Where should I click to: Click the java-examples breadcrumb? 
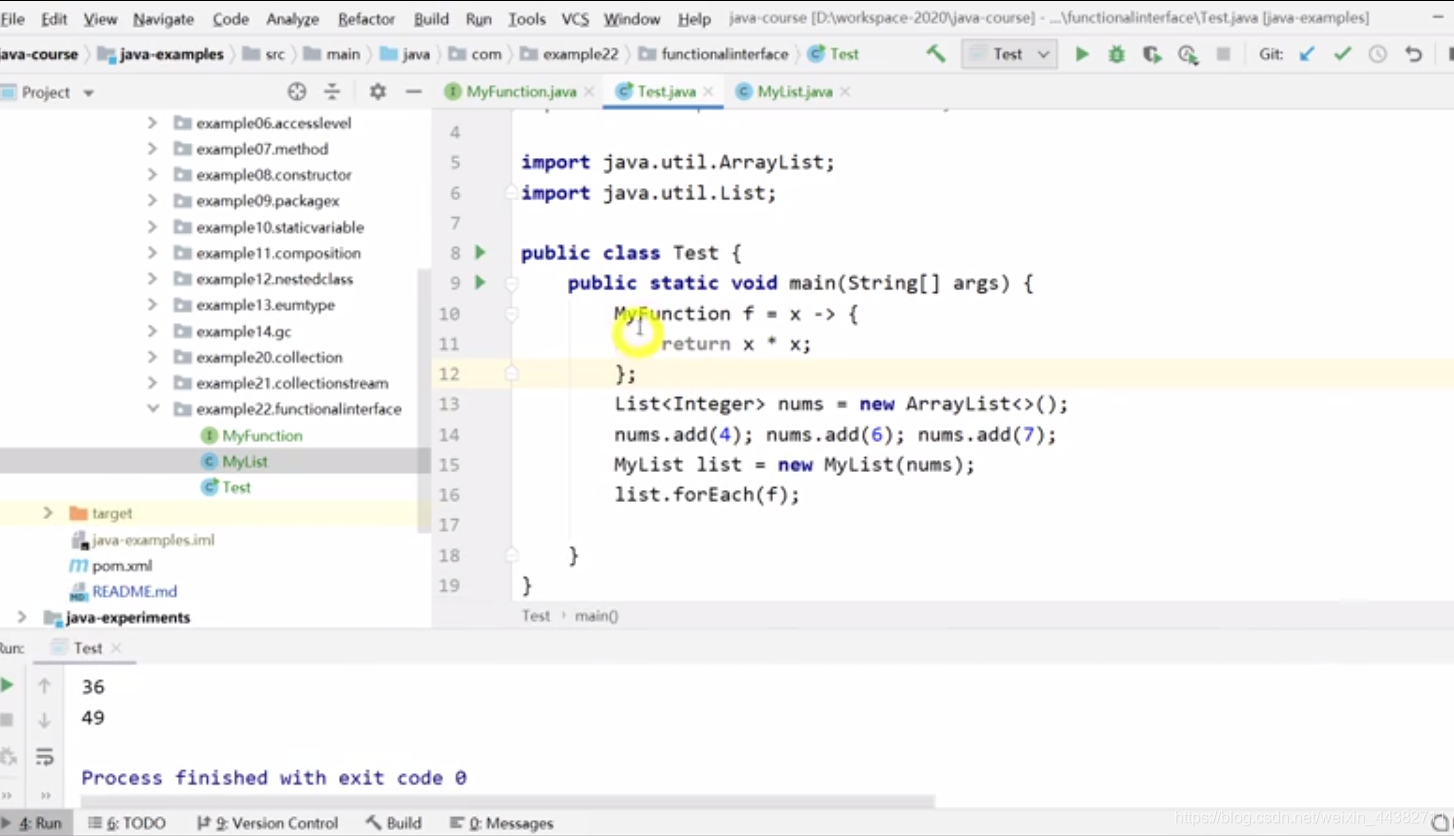point(161,54)
